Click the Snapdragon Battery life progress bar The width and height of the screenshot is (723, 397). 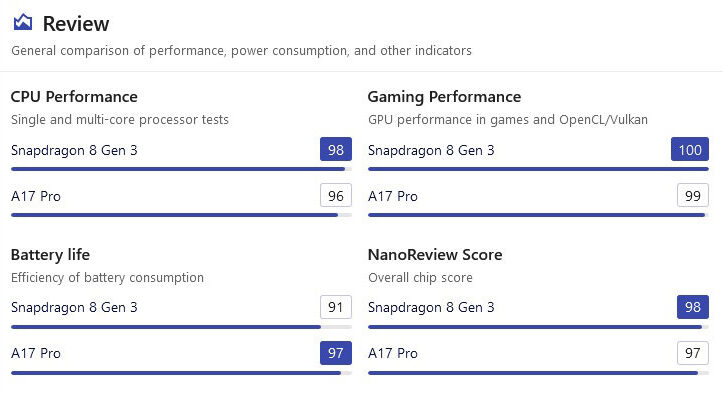181,327
